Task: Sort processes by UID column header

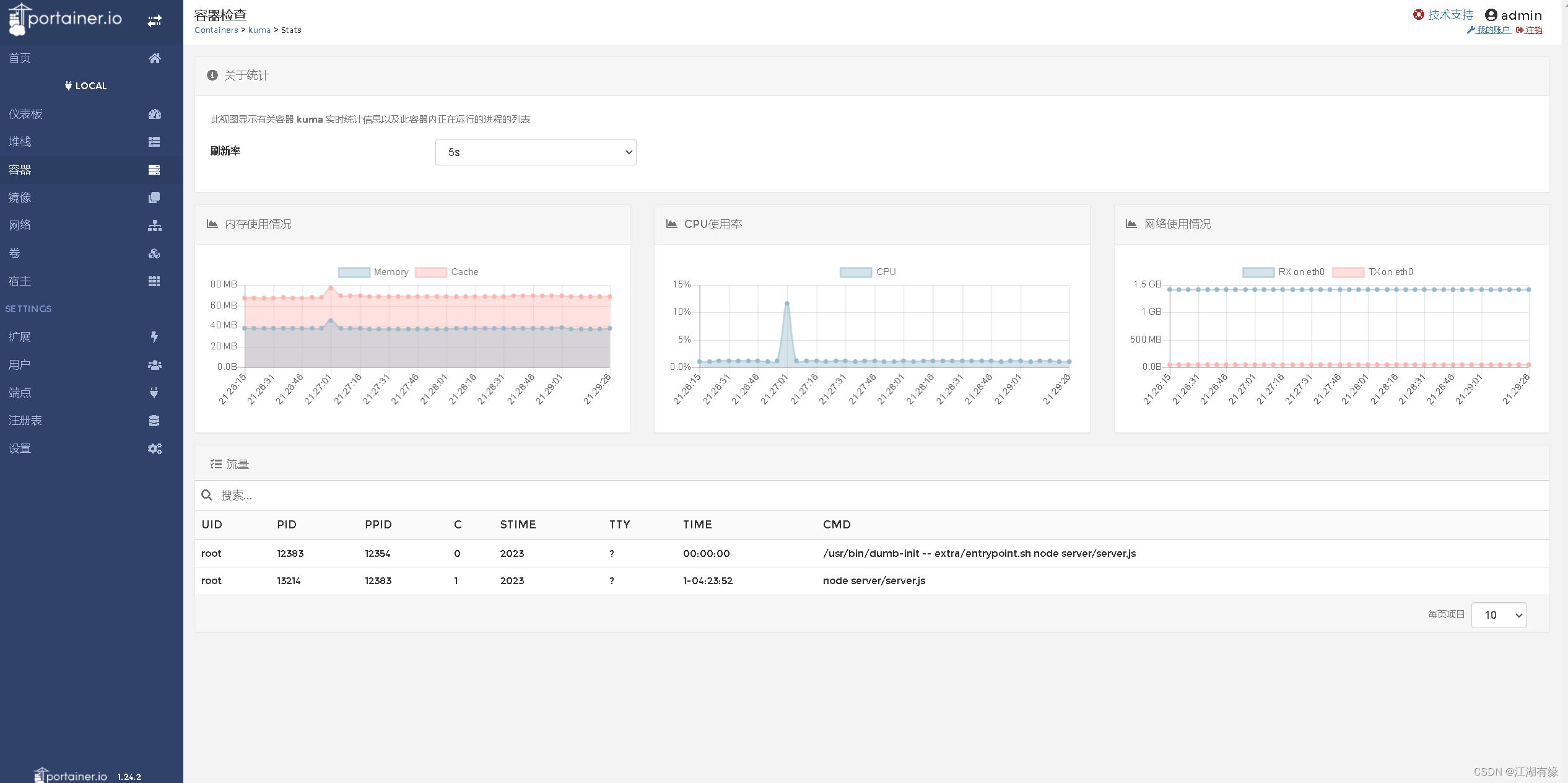Action: 212,525
